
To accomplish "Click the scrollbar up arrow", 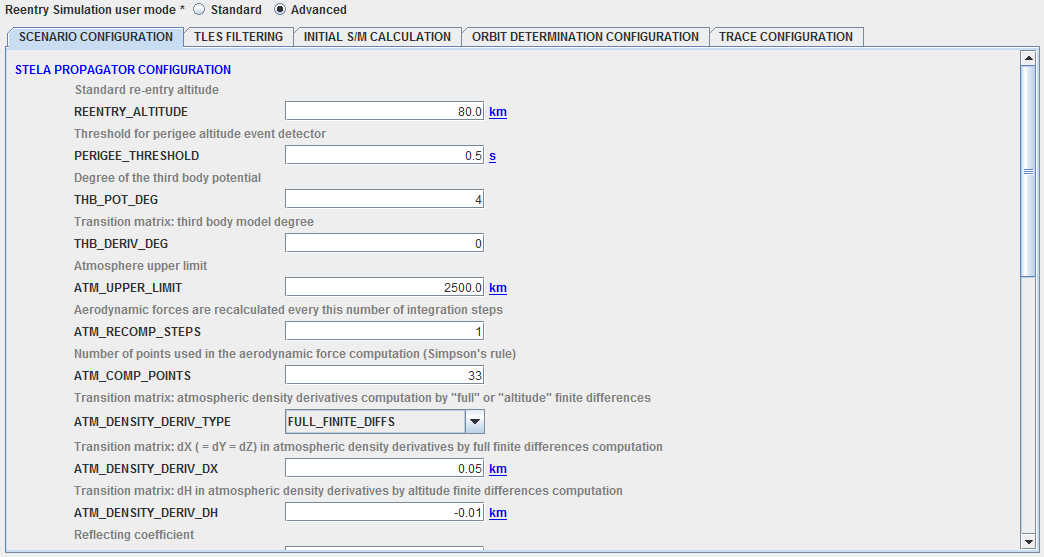I will pos(1027,58).
